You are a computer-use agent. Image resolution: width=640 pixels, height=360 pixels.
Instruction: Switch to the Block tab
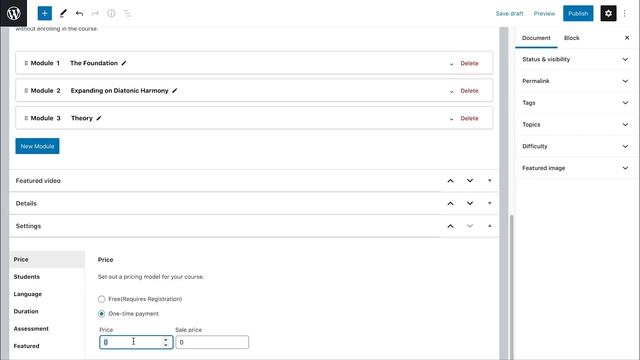point(571,38)
